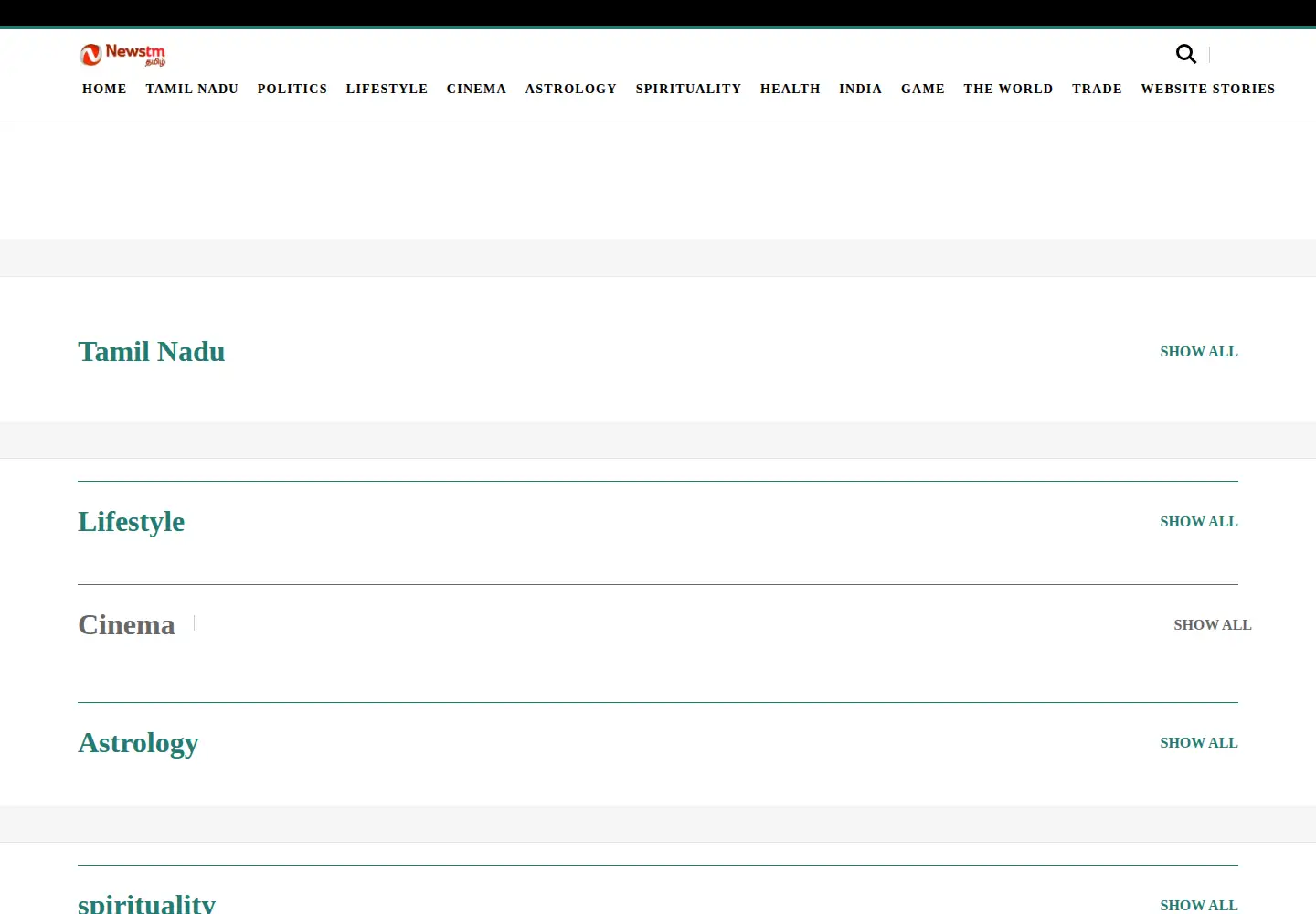Image resolution: width=1316 pixels, height=914 pixels.
Task: Open the TRADE navigation item
Action: coord(1097,89)
